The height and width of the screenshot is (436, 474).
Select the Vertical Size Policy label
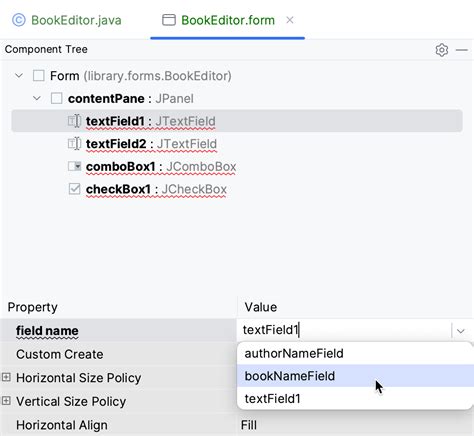click(71, 401)
